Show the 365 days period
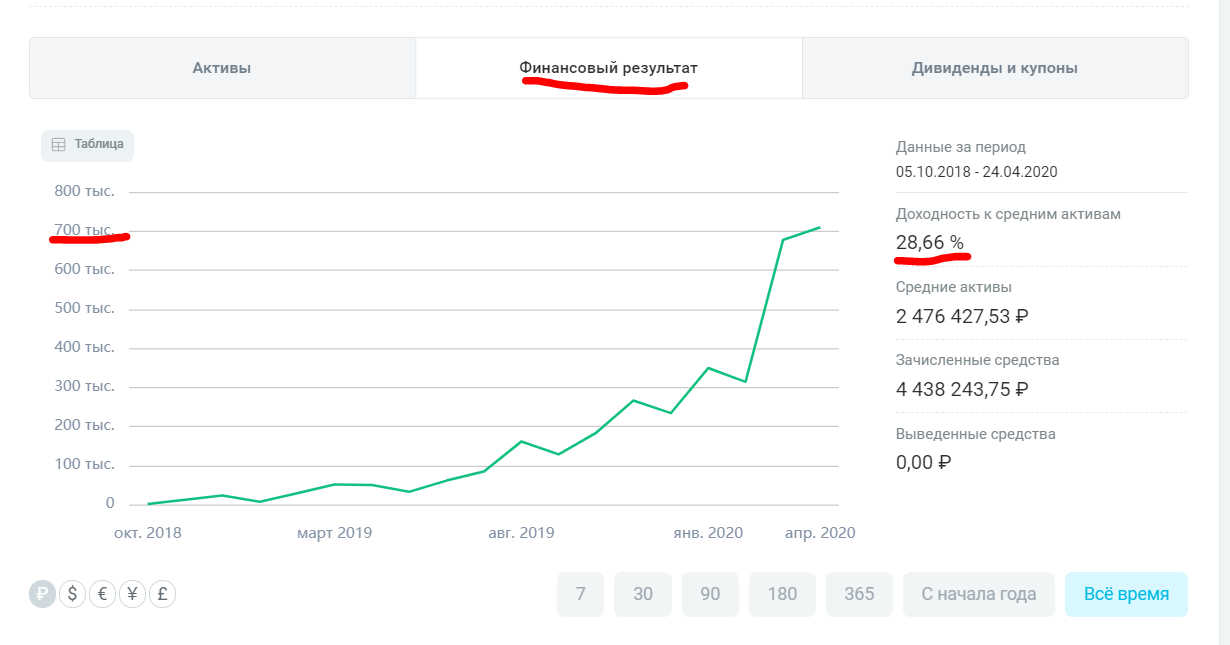 click(x=859, y=594)
